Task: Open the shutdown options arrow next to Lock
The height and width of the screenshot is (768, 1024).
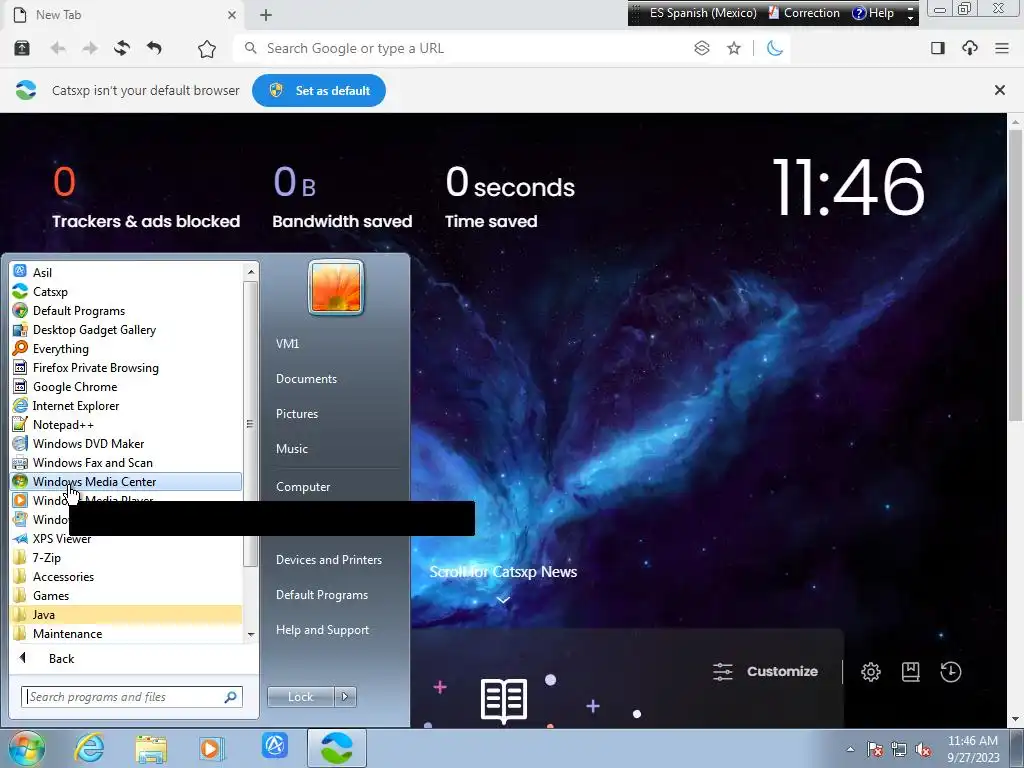Action: 345,697
